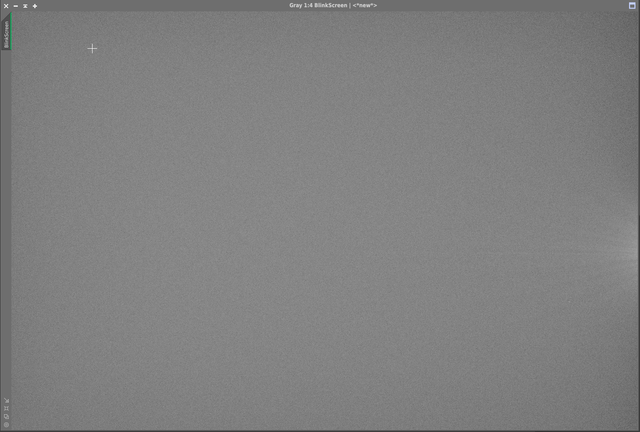Screen dimensions: 640x432
Task: Click the overlapping squares icon above the circle icon
Action: (x=6, y=416)
